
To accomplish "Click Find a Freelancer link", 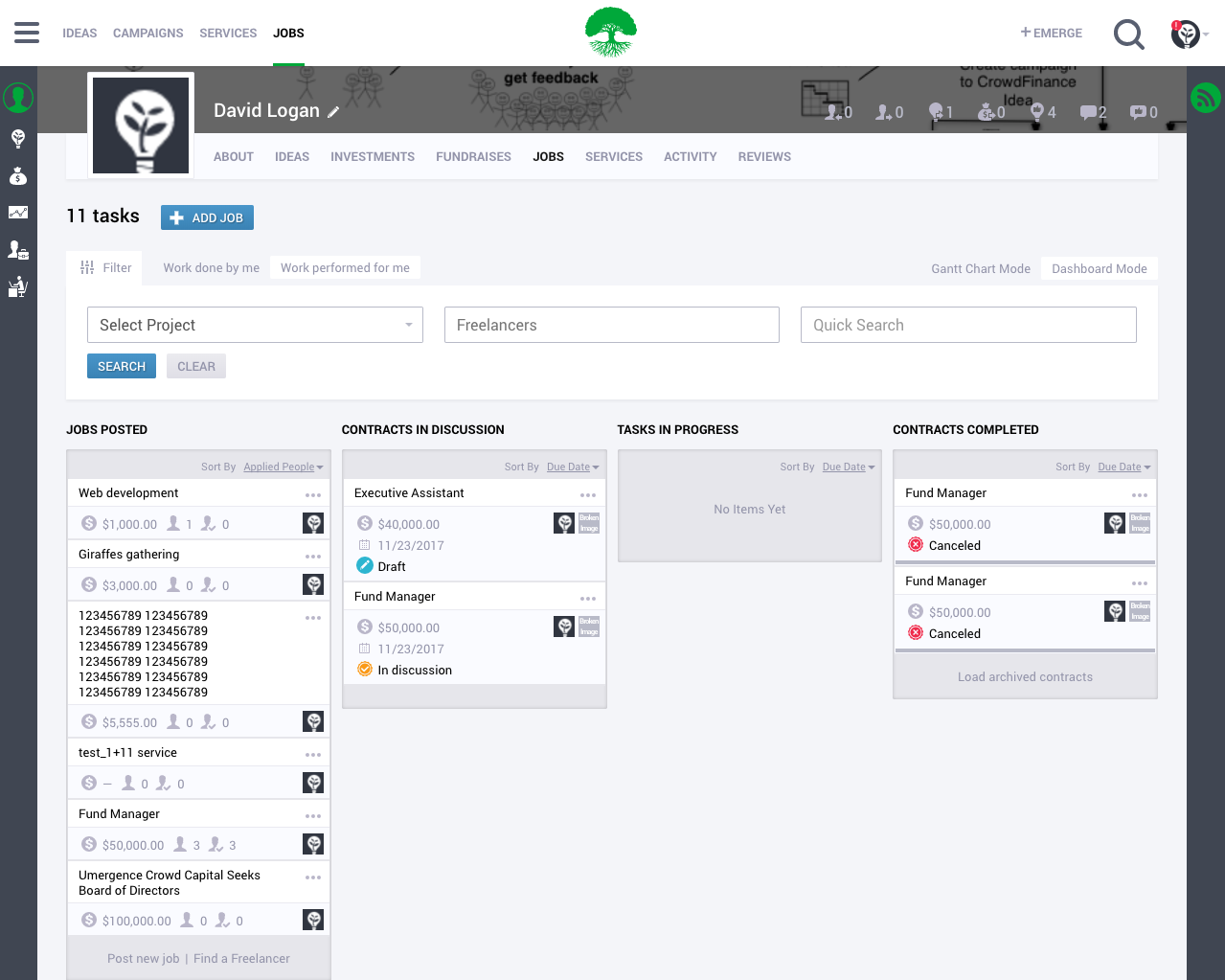I will tap(241, 959).
